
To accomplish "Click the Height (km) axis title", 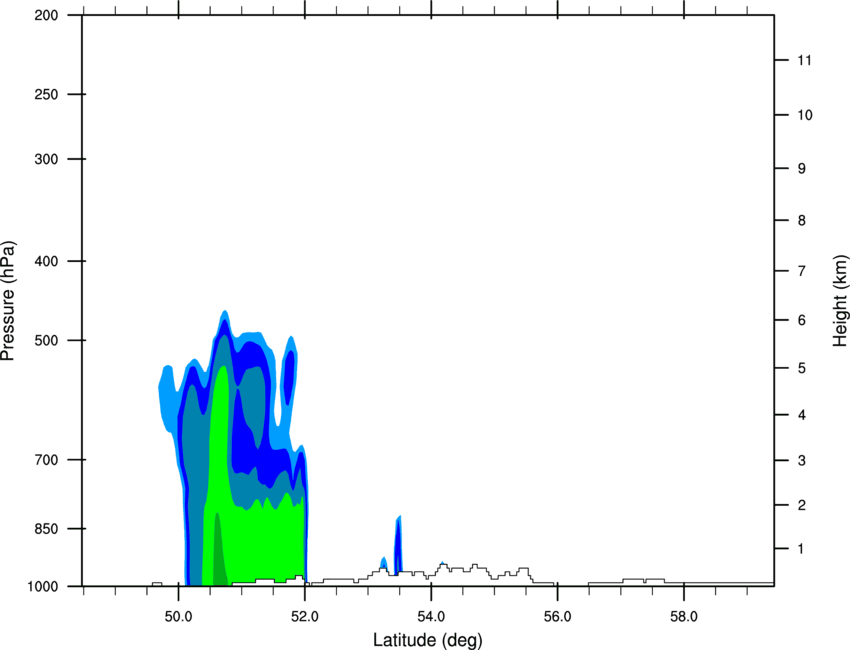I will (x=840, y=300).
